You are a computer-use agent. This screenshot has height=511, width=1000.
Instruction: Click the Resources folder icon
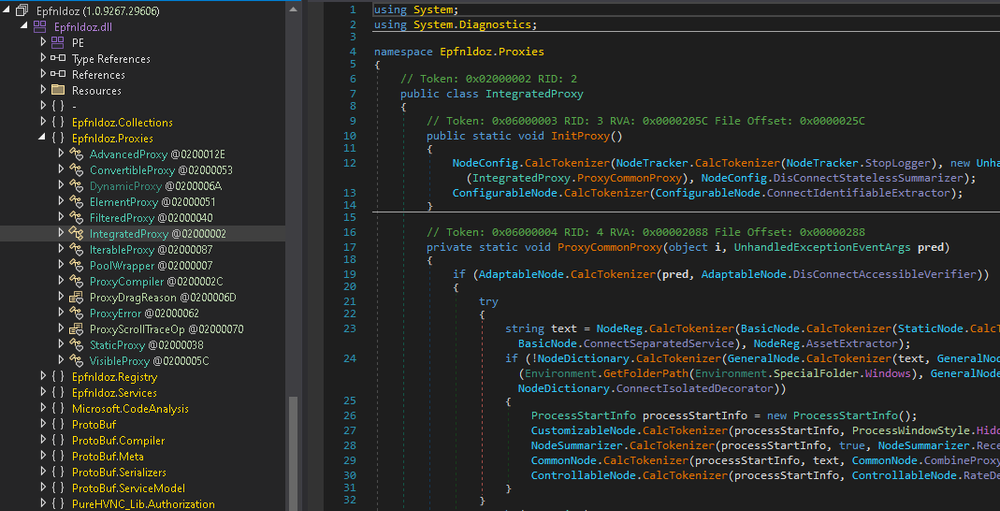point(58,90)
